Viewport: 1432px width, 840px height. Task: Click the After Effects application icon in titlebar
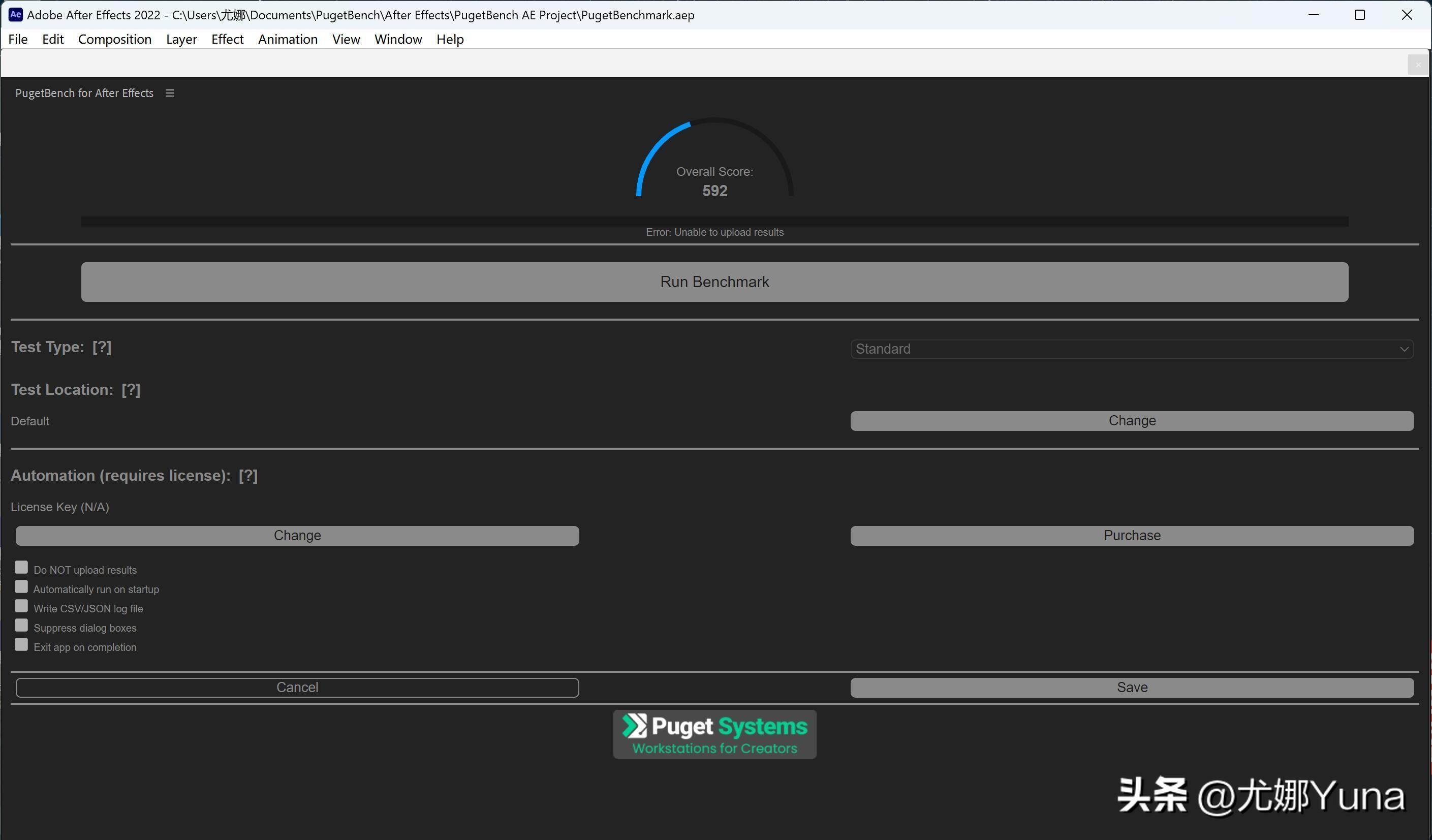(15, 14)
